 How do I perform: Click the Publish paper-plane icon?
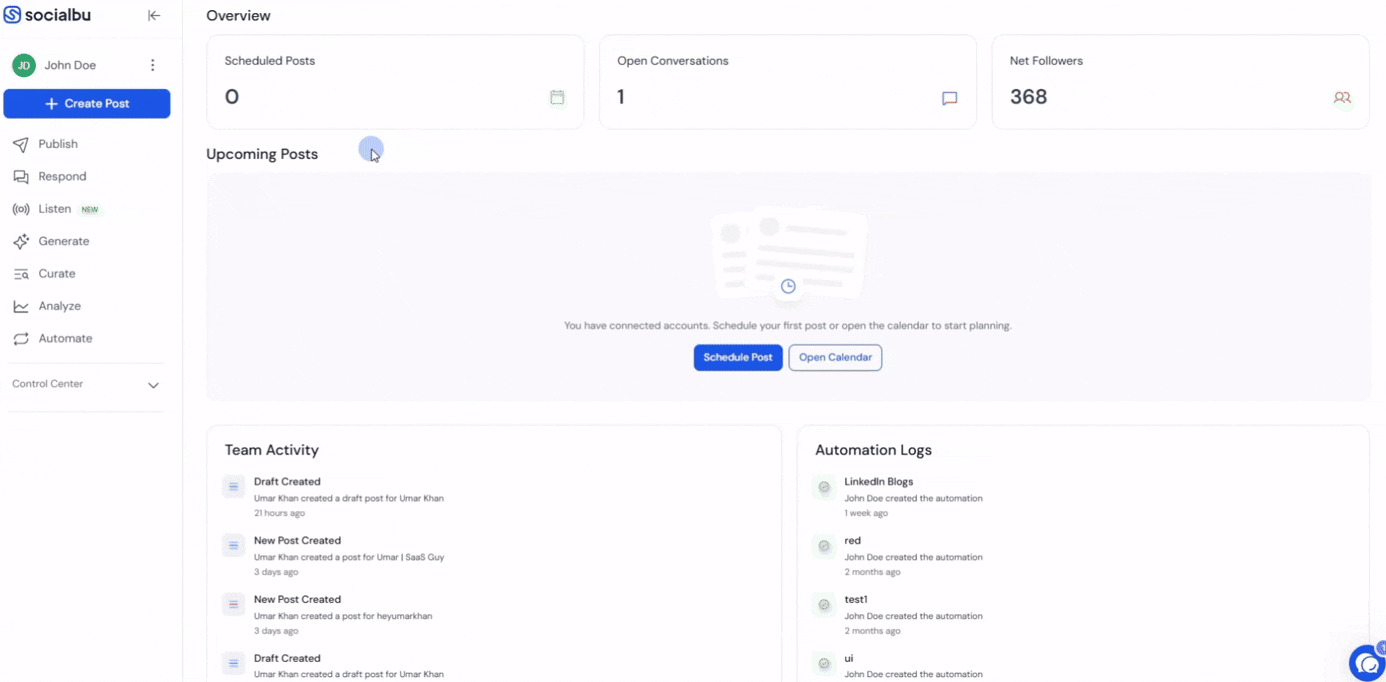[x=21, y=144]
